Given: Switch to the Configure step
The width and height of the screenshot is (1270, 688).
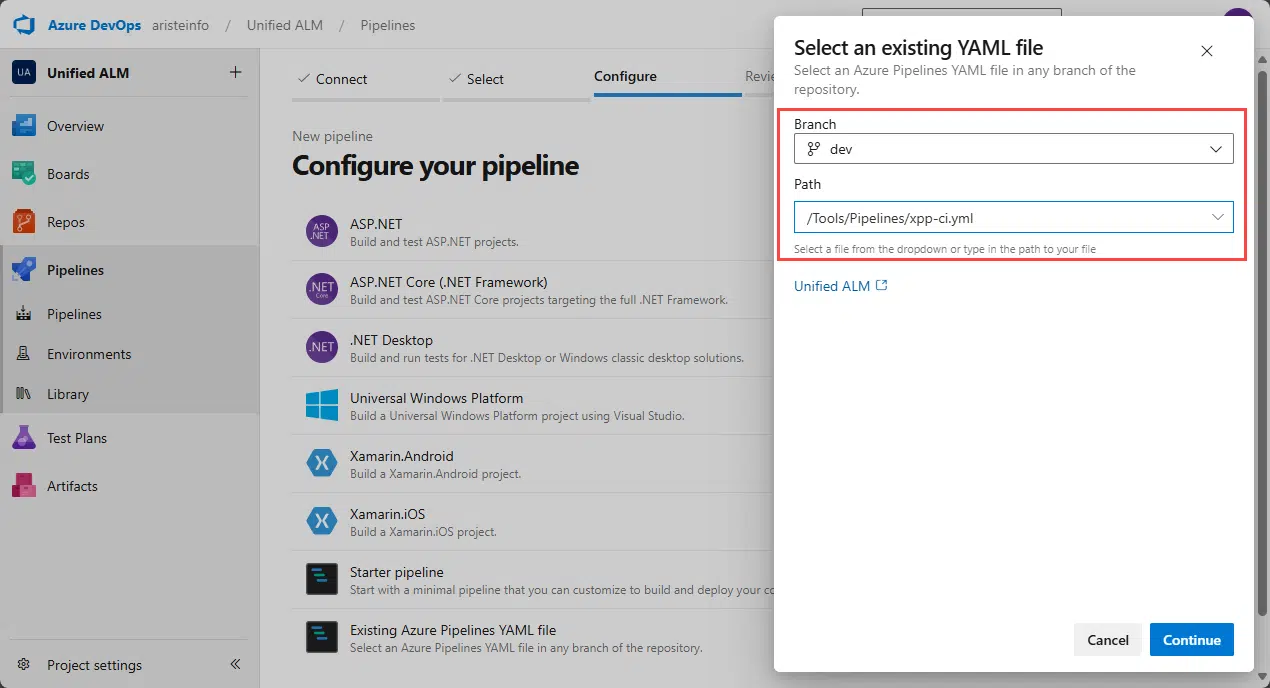Looking at the screenshot, I should [625, 76].
